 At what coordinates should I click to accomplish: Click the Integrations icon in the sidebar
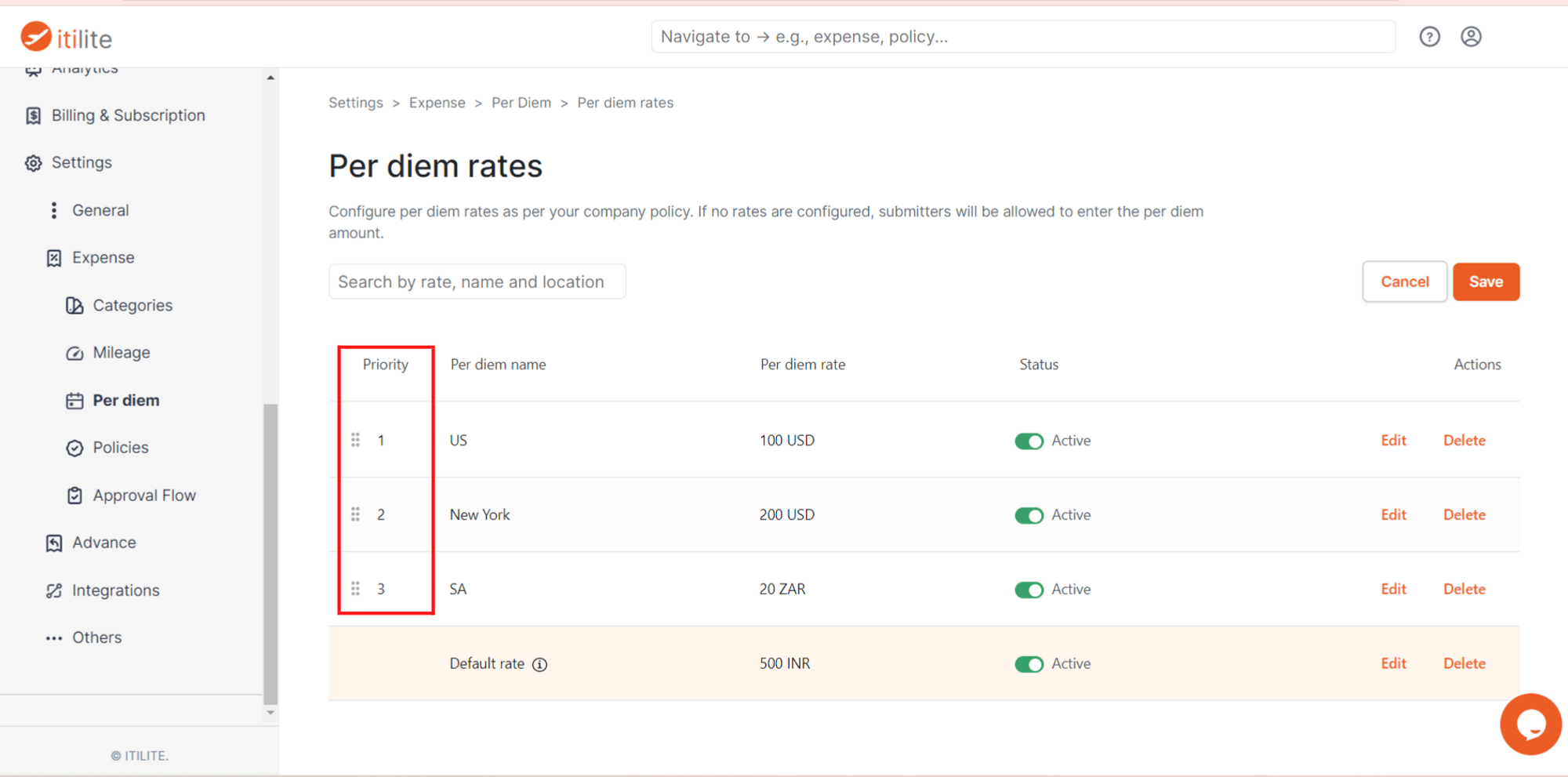click(x=53, y=590)
